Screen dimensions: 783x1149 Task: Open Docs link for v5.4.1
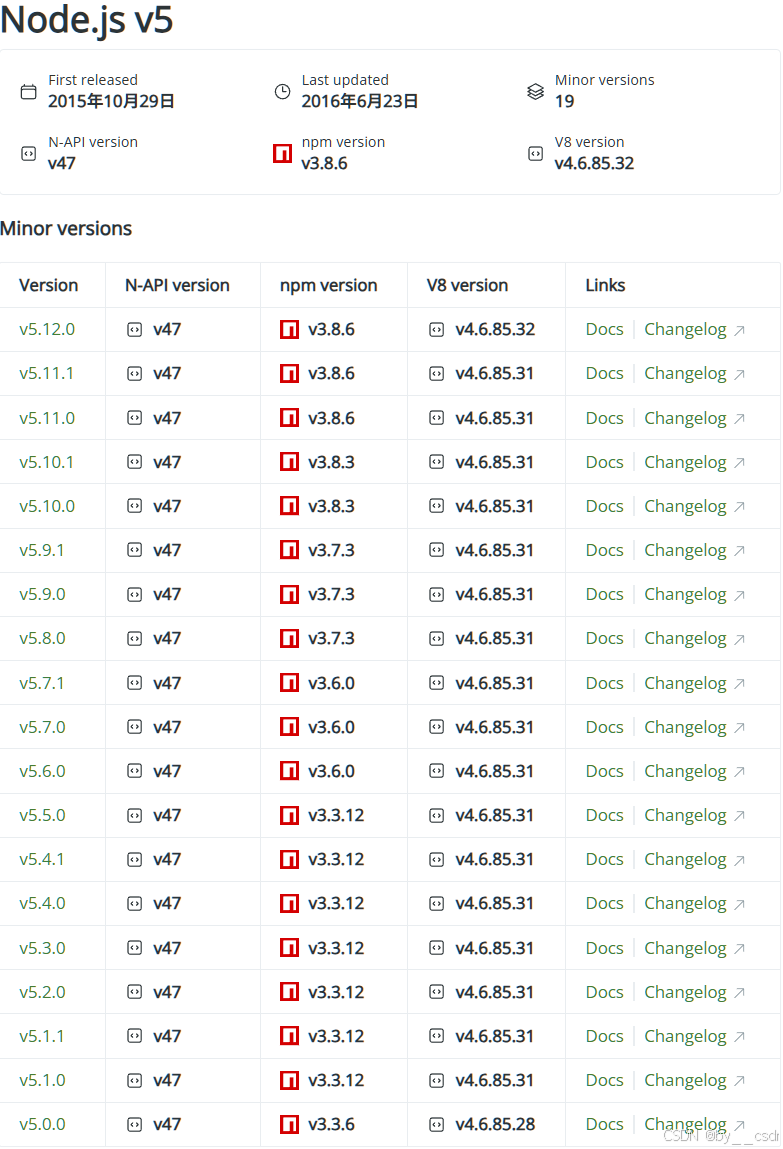[604, 859]
